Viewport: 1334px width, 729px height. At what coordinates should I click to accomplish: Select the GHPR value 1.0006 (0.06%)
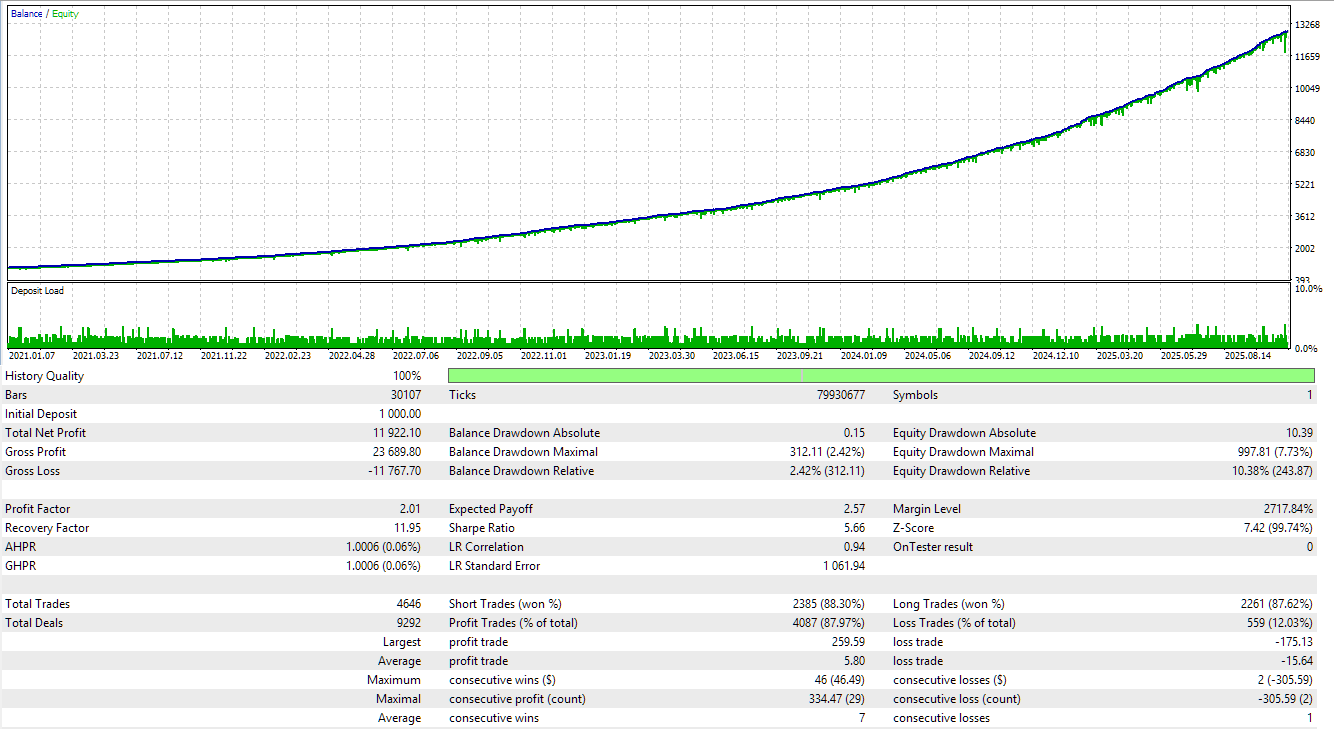pyautogui.click(x=383, y=566)
